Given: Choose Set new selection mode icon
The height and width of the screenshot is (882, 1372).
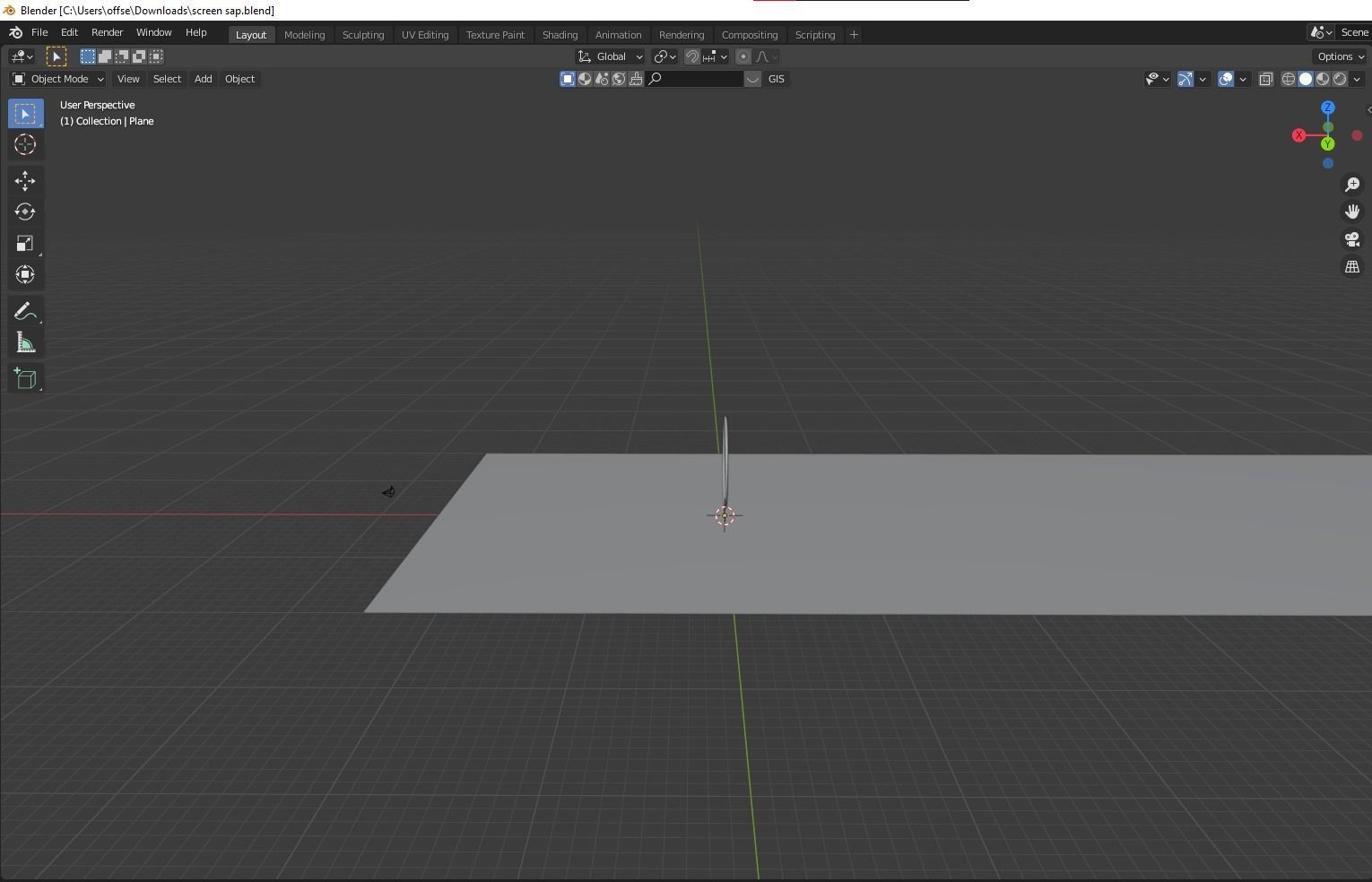Looking at the screenshot, I should pos(88,56).
